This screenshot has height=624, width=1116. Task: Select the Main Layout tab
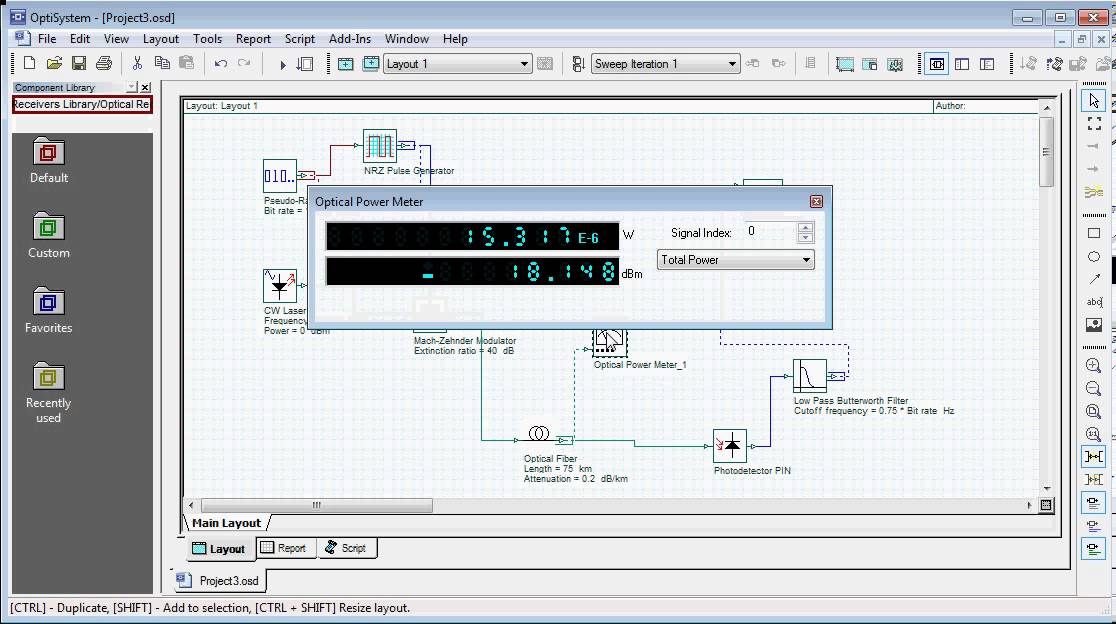pos(226,523)
